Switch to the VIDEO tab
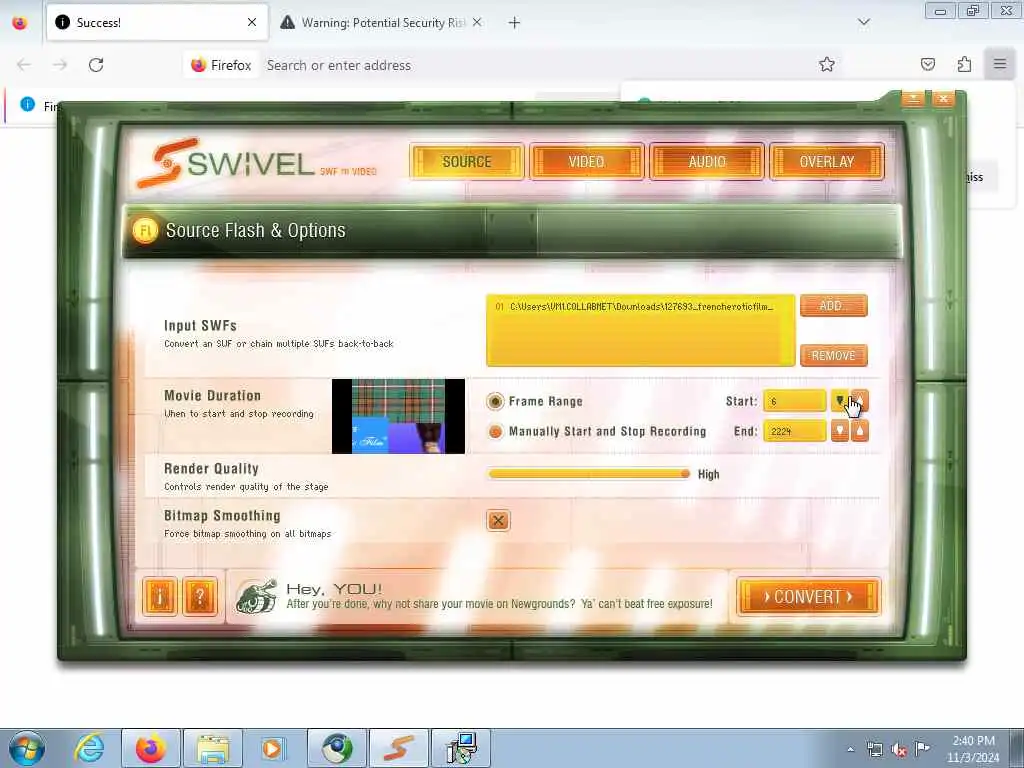Viewport: 1024px width, 768px height. pos(586,161)
